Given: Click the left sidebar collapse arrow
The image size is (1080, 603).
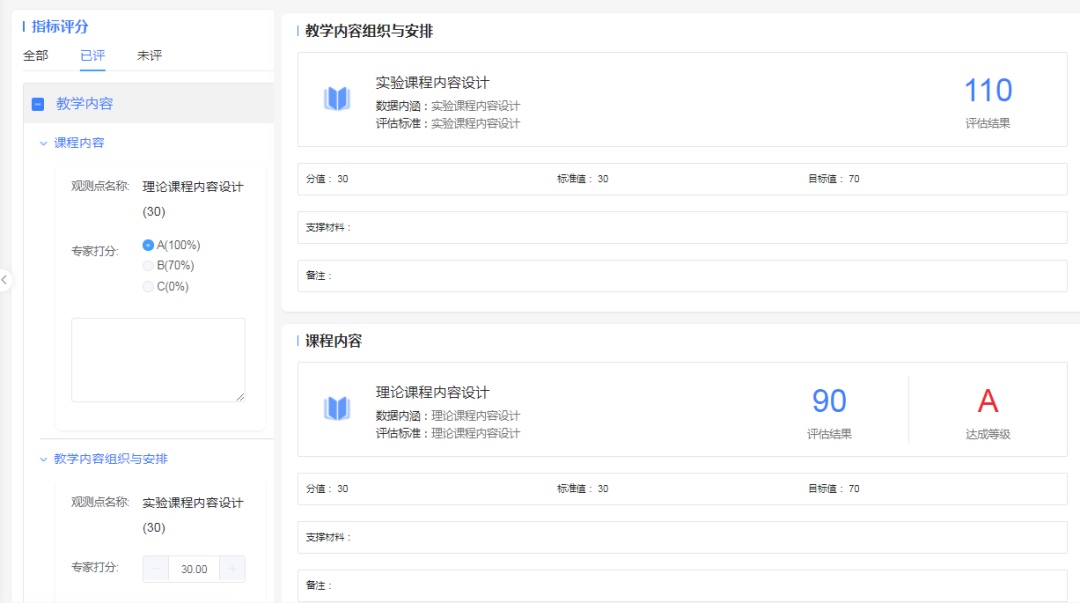Looking at the screenshot, I should pos(5,280).
